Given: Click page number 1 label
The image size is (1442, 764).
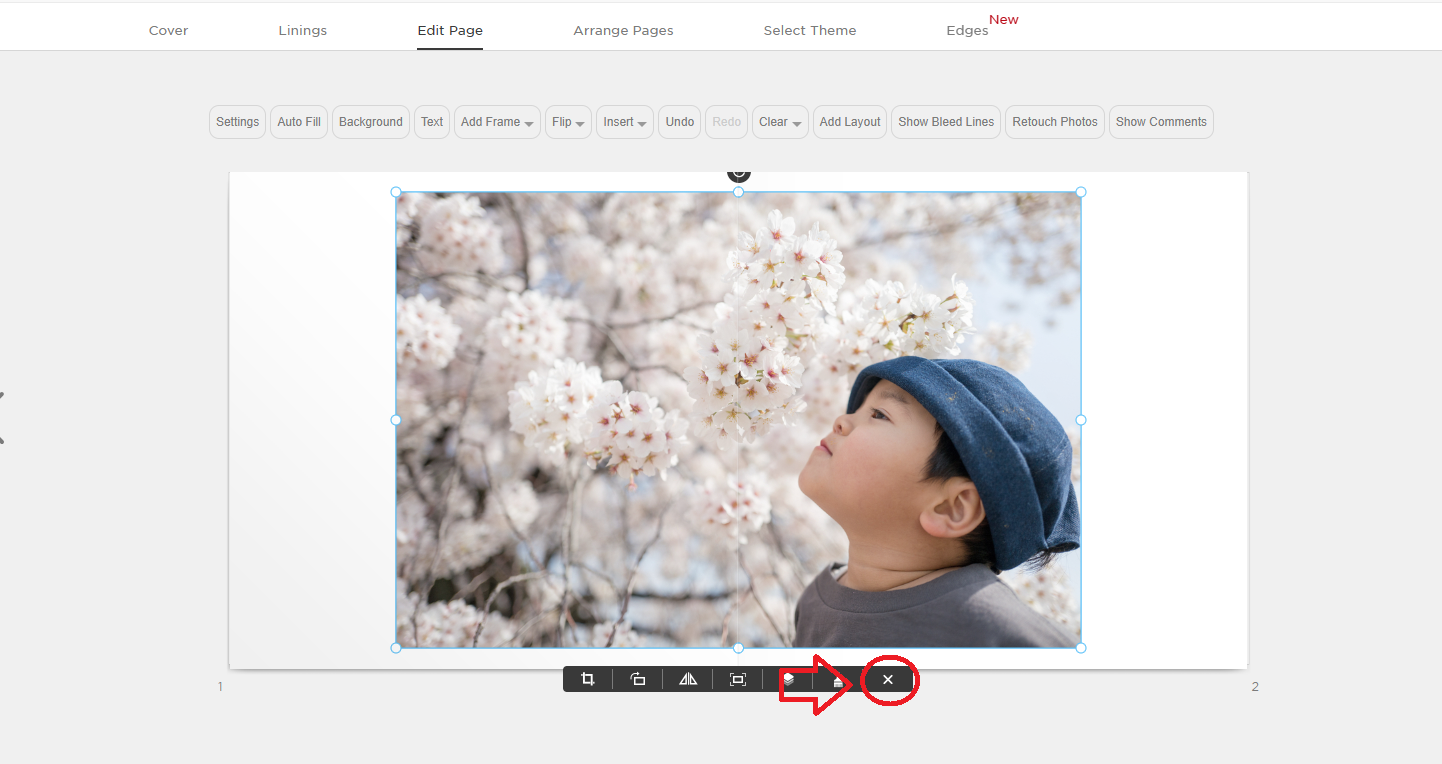Looking at the screenshot, I should (221, 687).
